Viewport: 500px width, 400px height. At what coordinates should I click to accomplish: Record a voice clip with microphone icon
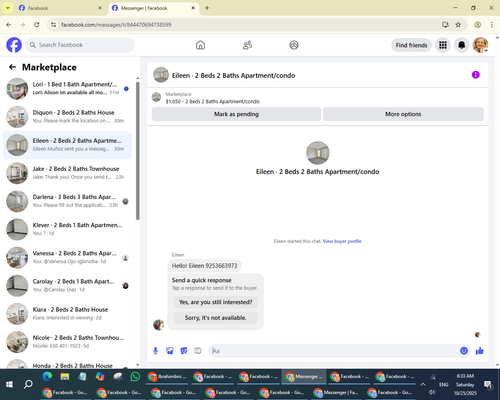[x=155, y=351]
